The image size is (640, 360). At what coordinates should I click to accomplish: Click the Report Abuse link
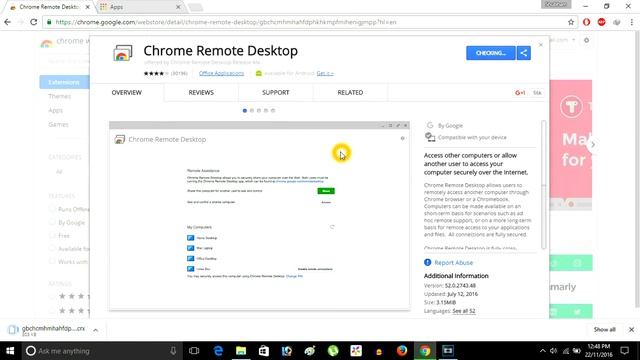pos(453,262)
